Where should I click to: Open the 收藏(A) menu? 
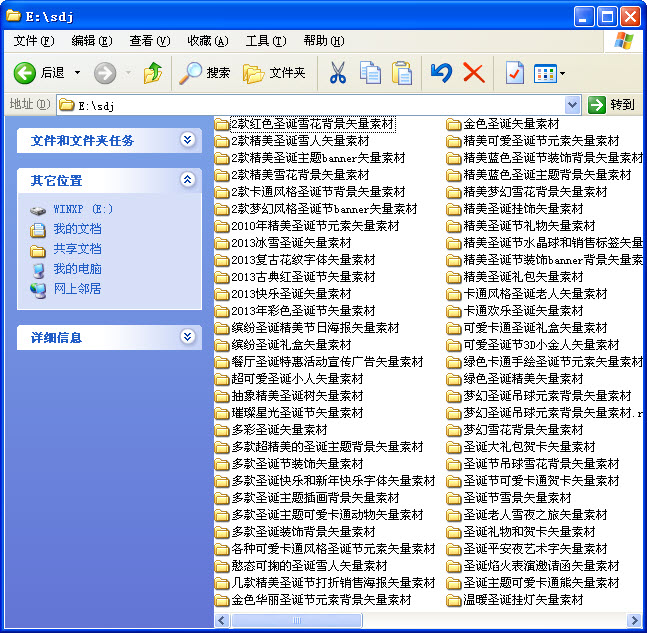(x=208, y=41)
